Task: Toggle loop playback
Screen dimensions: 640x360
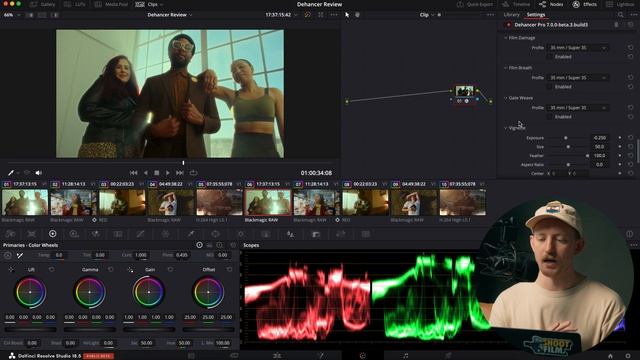Action: pyautogui.click(x=193, y=173)
